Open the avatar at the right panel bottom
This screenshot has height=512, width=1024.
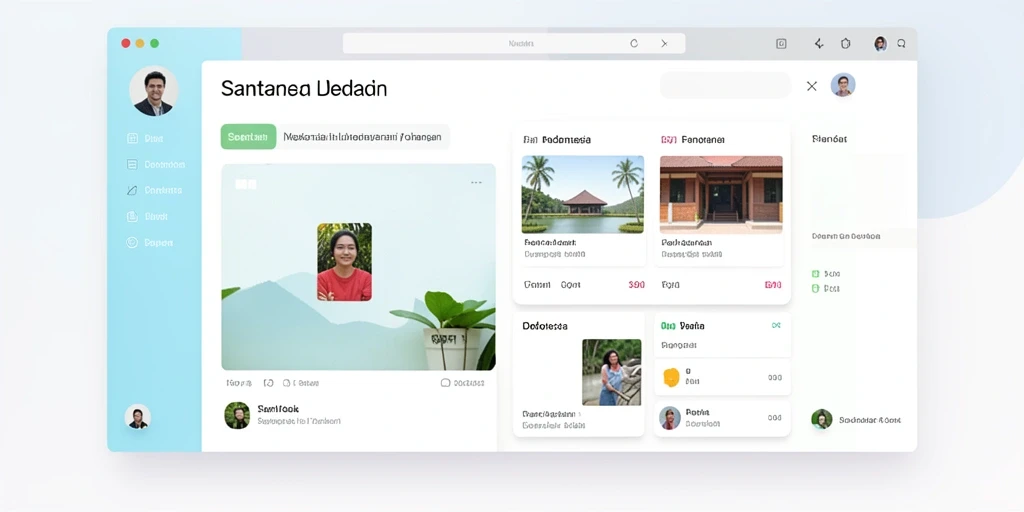822,419
